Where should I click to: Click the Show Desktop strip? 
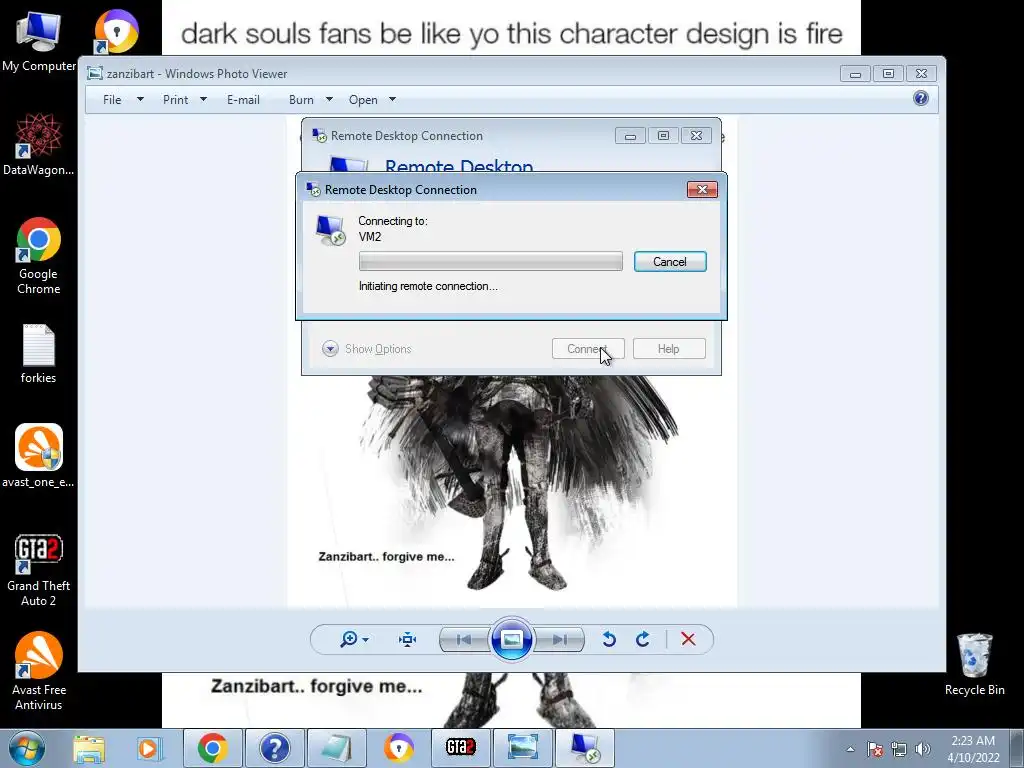1016,749
